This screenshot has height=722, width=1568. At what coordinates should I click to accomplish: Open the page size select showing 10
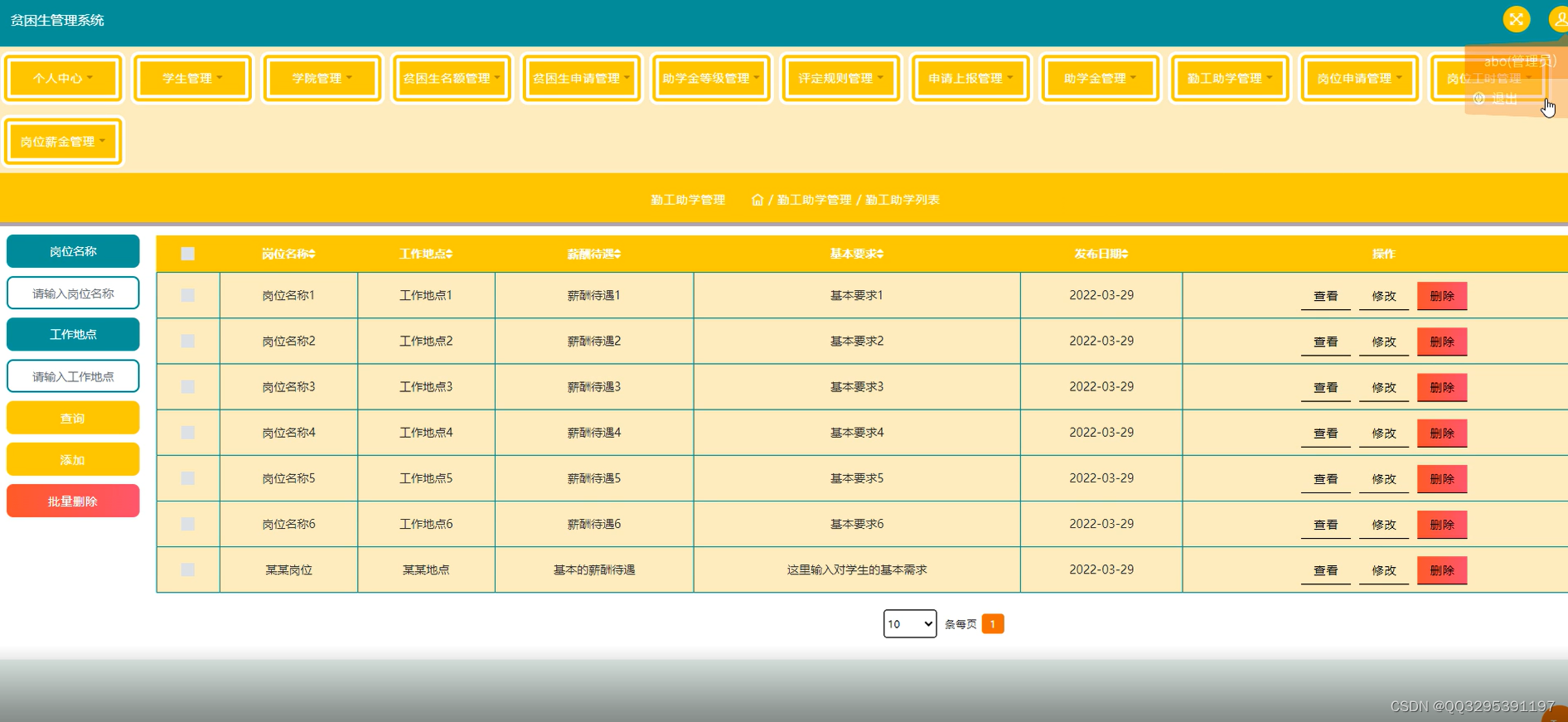(910, 624)
